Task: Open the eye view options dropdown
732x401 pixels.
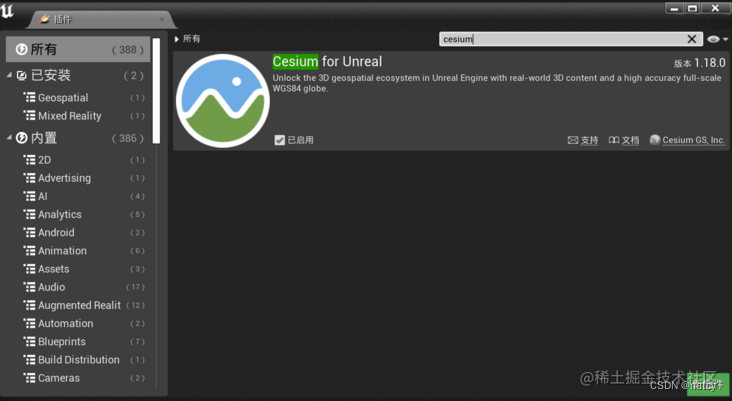Action: pyautogui.click(x=717, y=39)
